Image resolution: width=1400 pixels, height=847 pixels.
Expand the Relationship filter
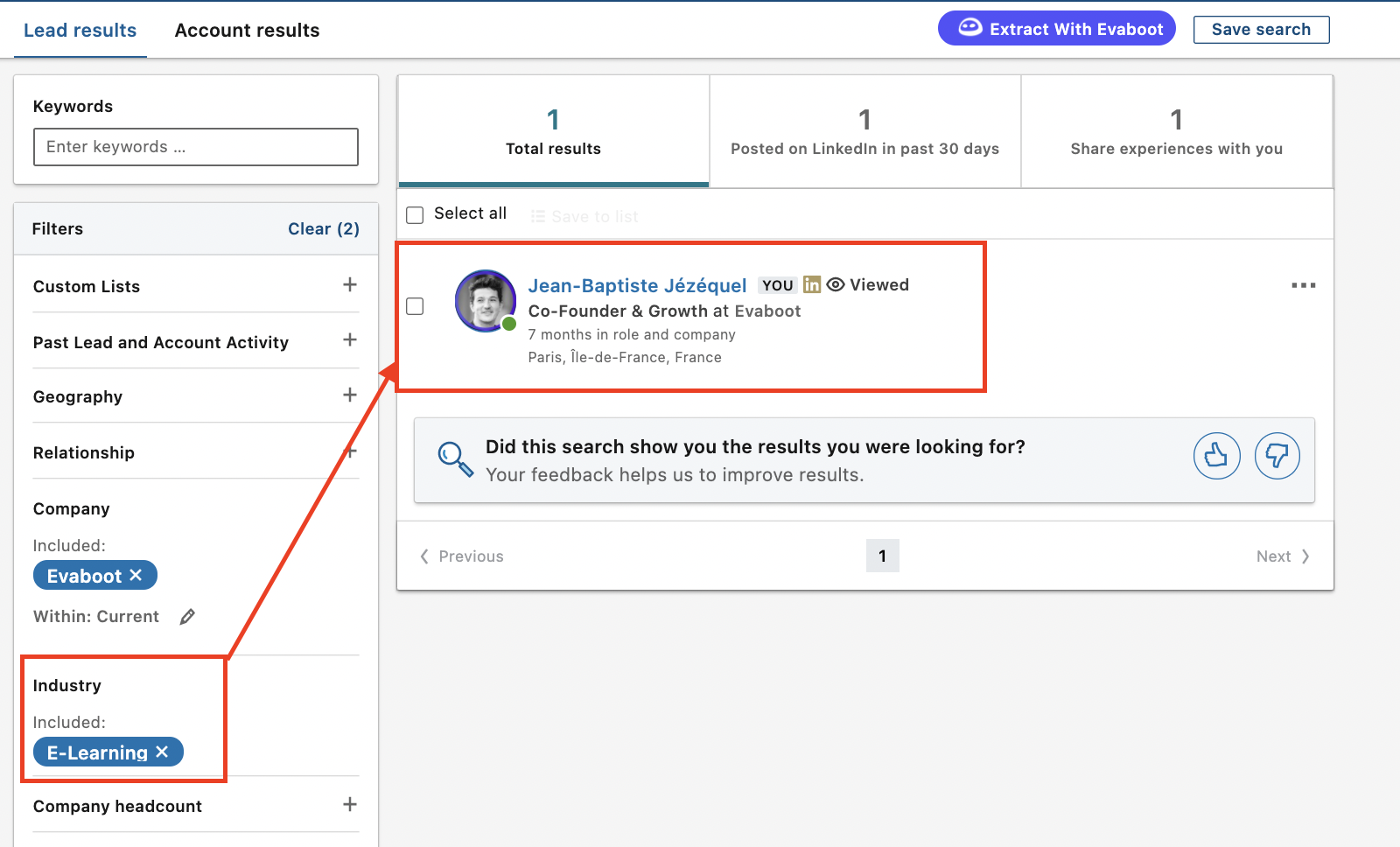[350, 451]
